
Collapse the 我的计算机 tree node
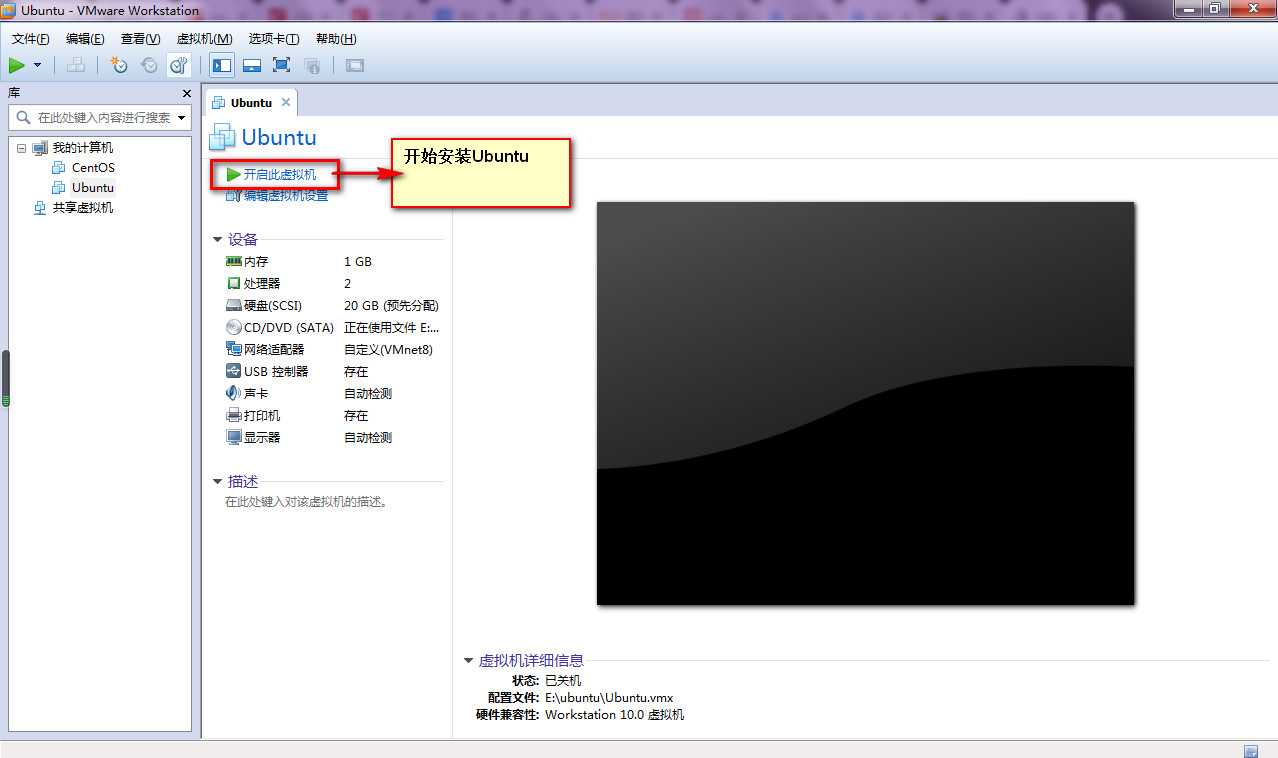(x=21, y=148)
